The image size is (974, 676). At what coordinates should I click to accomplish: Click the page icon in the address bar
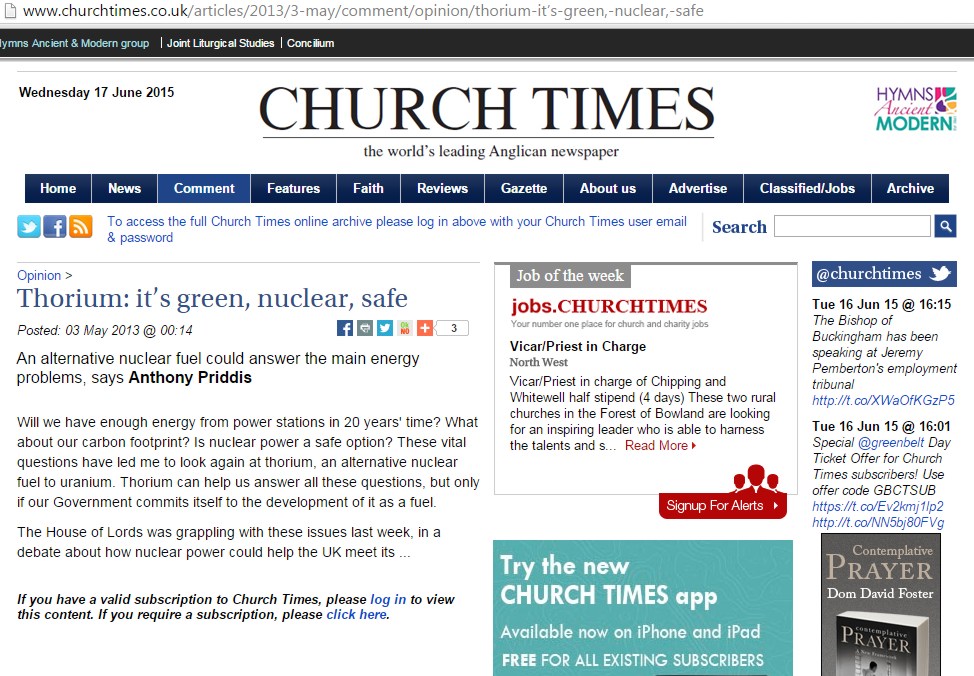click(9, 11)
